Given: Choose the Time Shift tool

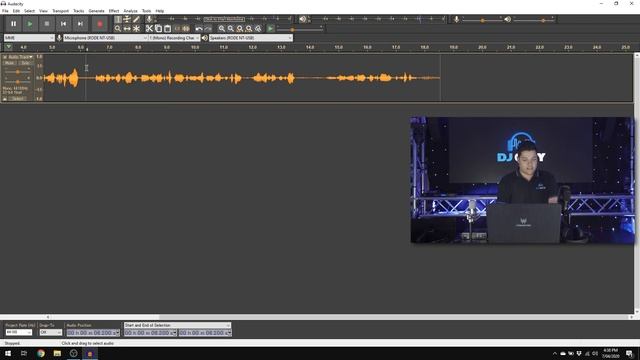Looking at the screenshot, I should click(127, 29).
